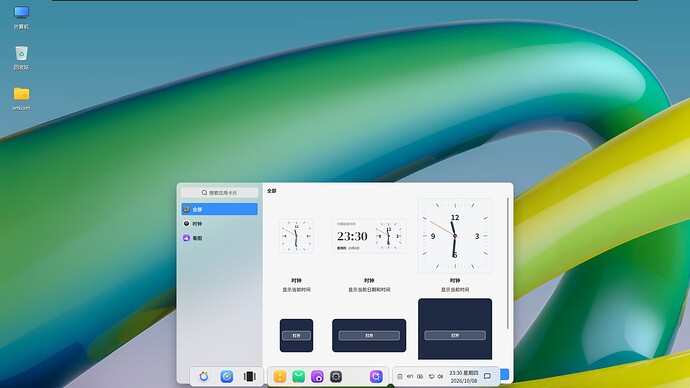Select the 看图 category in sidebar
The image size is (690, 388).
[x=220, y=238]
